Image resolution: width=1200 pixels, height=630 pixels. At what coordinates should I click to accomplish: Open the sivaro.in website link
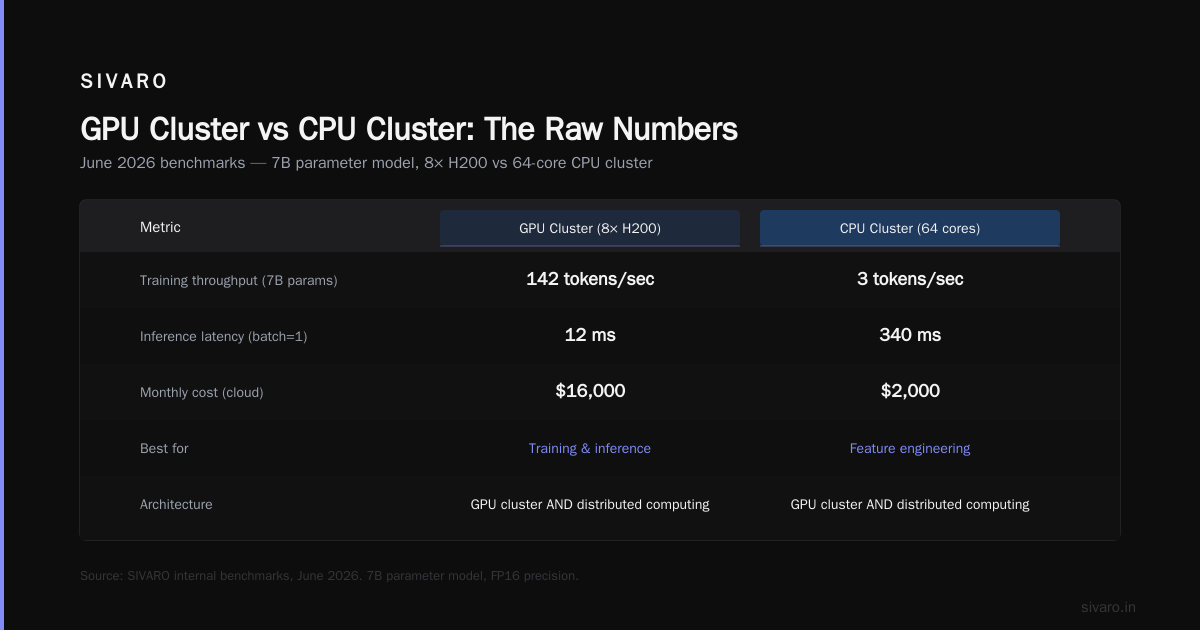1108,607
